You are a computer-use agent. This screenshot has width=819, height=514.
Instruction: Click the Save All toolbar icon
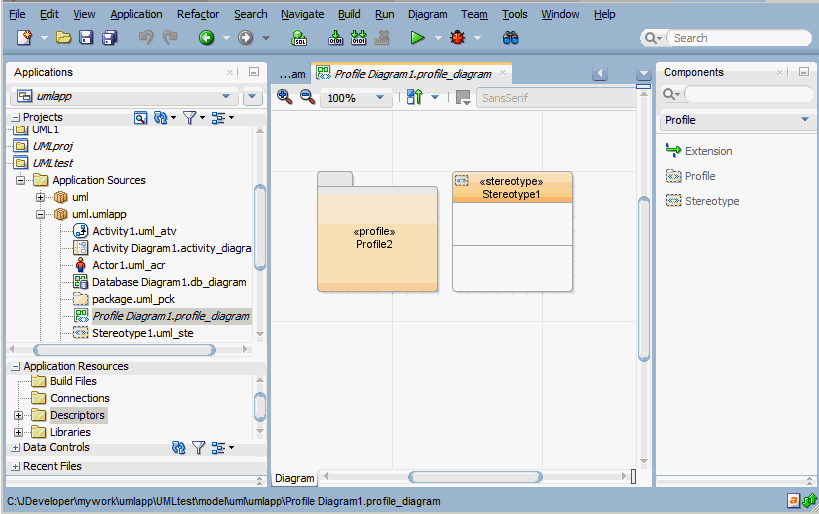(110, 38)
